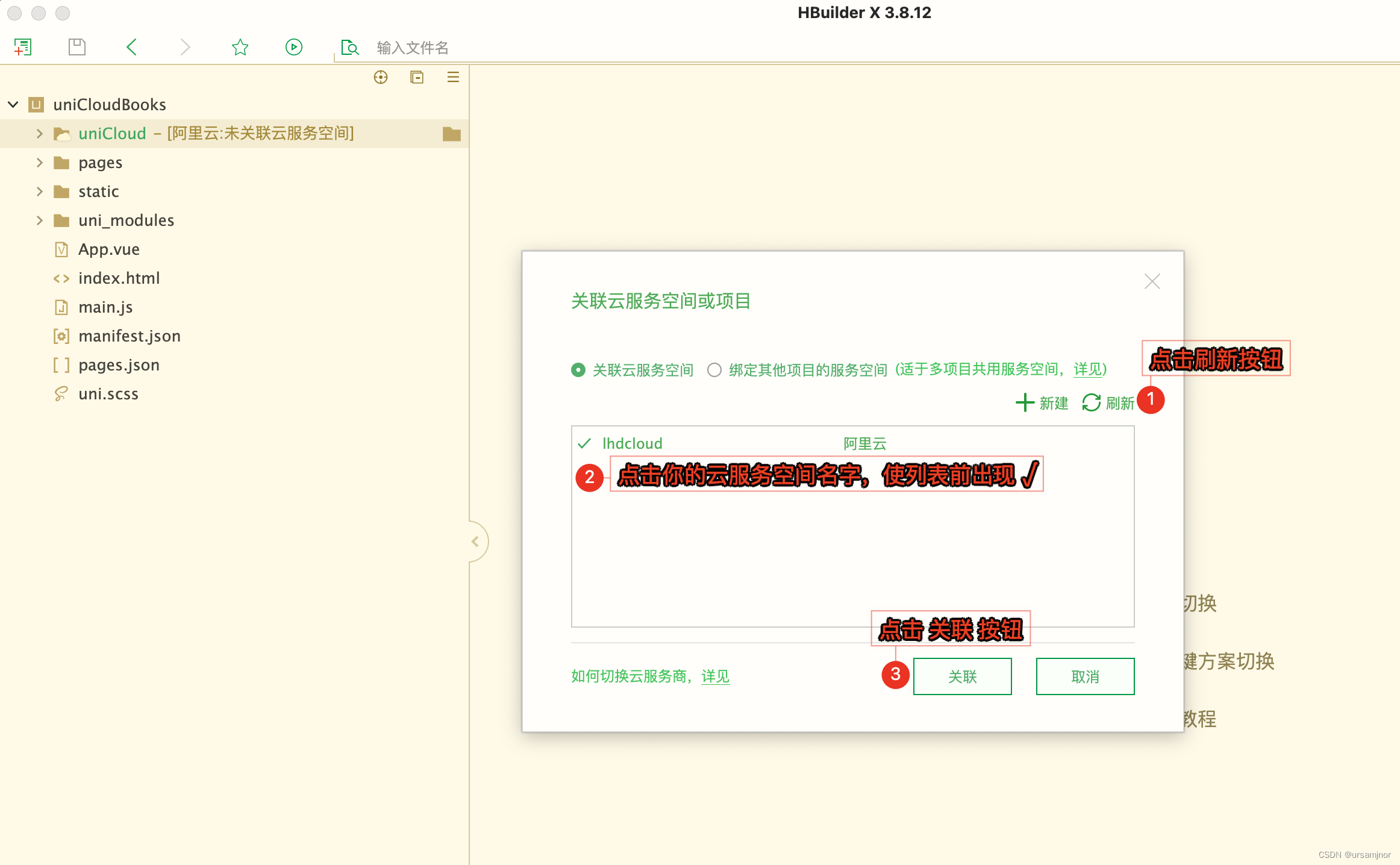The height and width of the screenshot is (865, 1400).
Task: Collapse the uniCloudBooks project tree
Action: (x=13, y=105)
